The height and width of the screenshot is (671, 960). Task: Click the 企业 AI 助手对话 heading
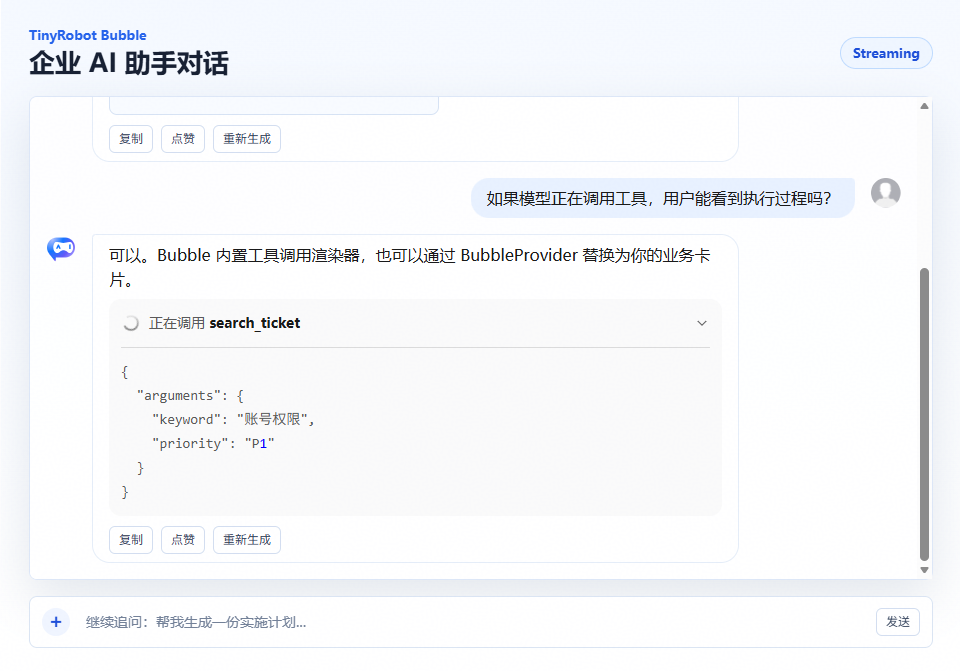tap(129, 64)
